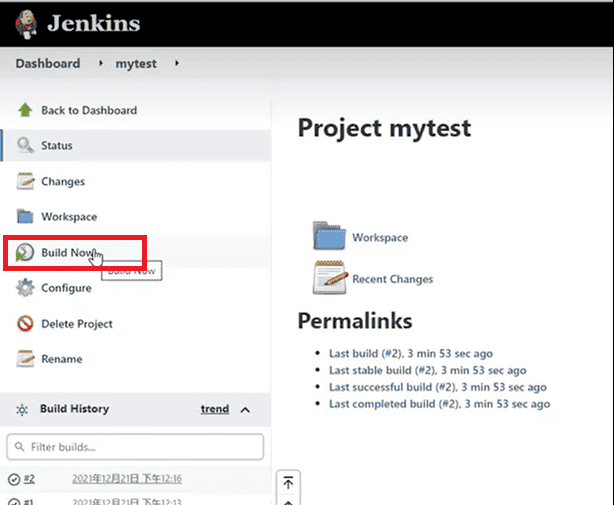Open Workspace link in main panel
The height and width of the screenshot is (505, 614).
pyautogui.click(x=380, y=238)
